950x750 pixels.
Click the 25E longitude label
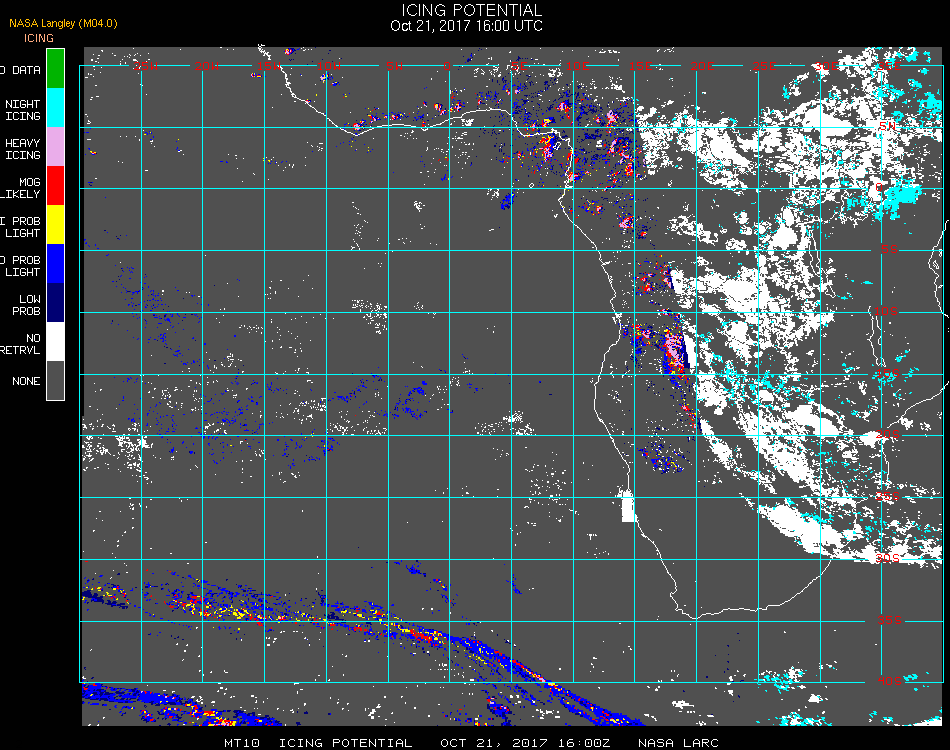coord(764,66)
